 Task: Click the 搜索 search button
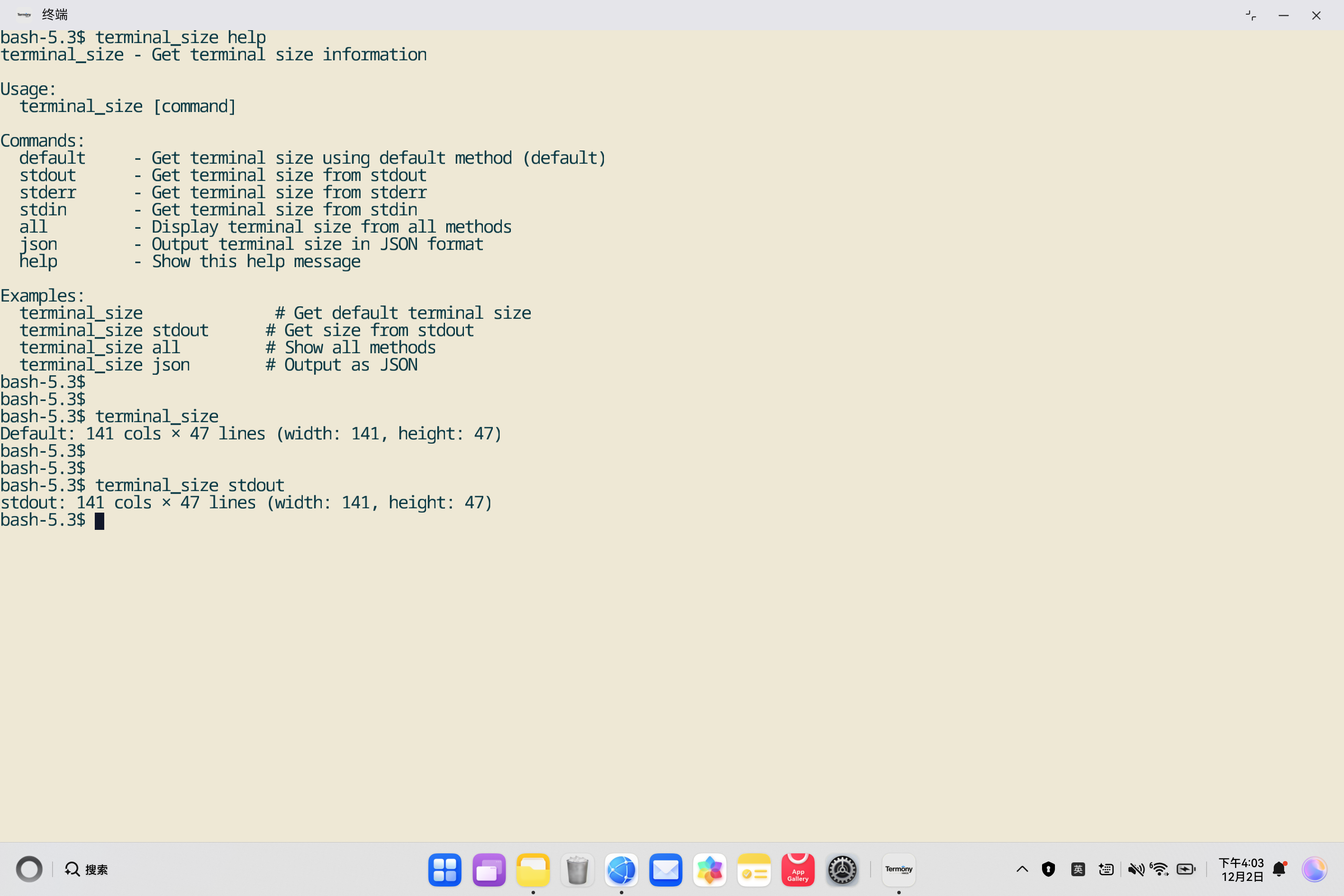[87, 870]
